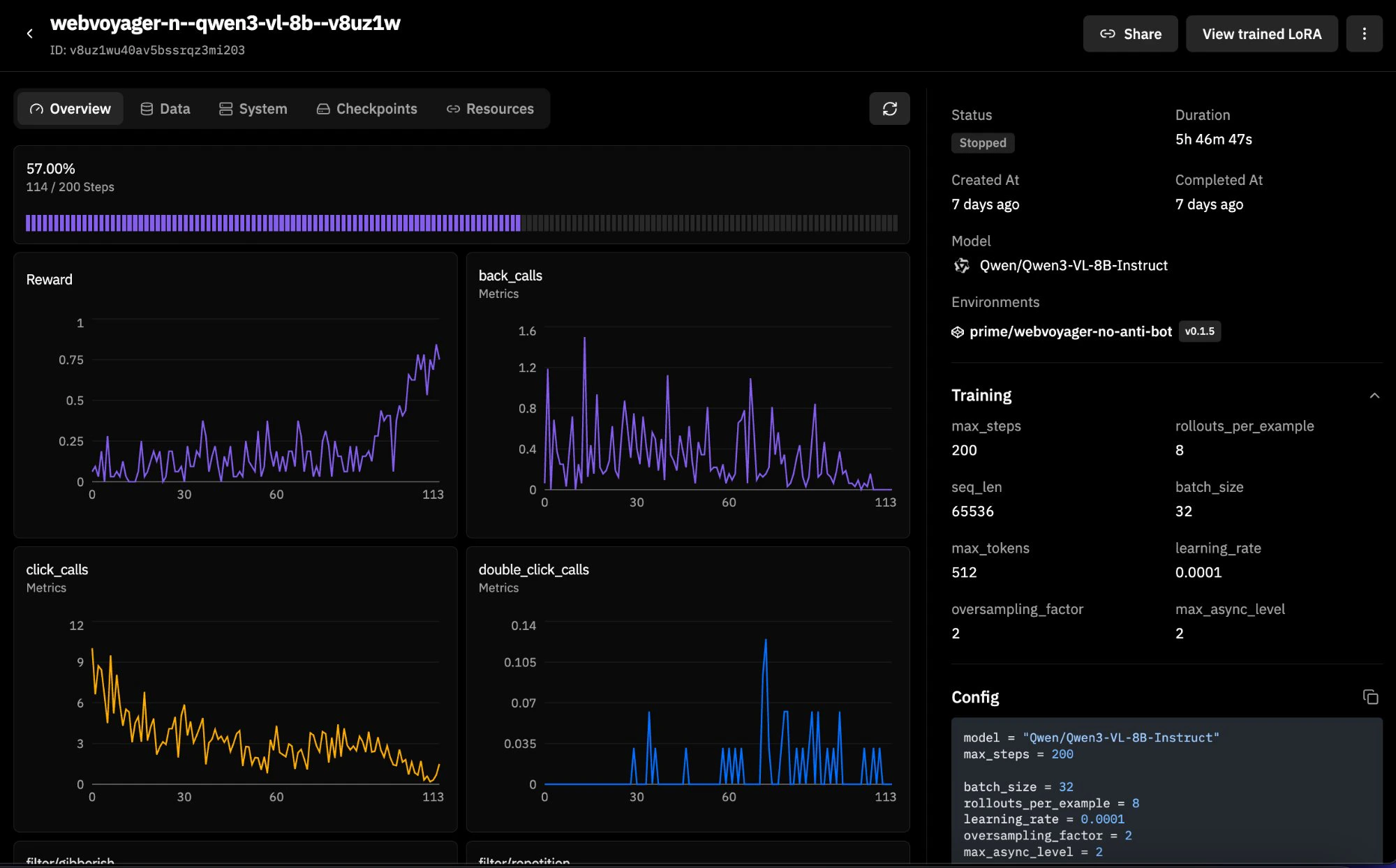Open prime/webvoyager-no-anti-bot environment link

1070,331
